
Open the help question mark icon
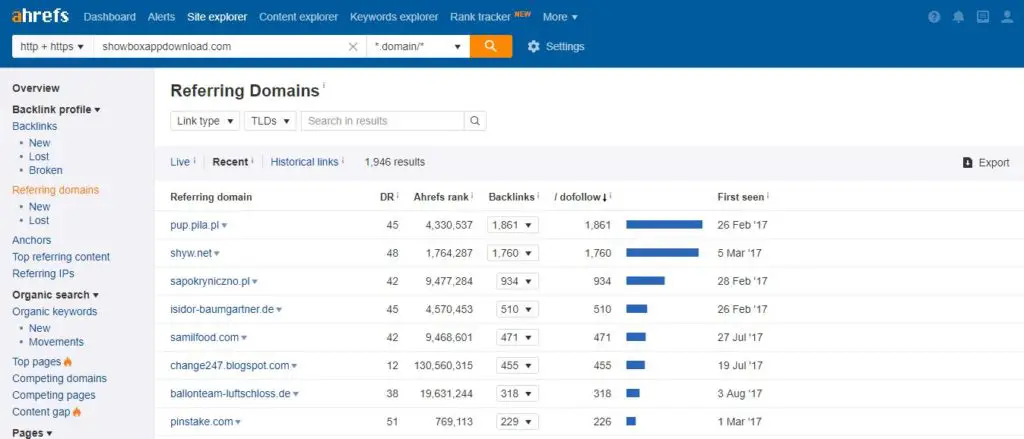pos(934,17)
